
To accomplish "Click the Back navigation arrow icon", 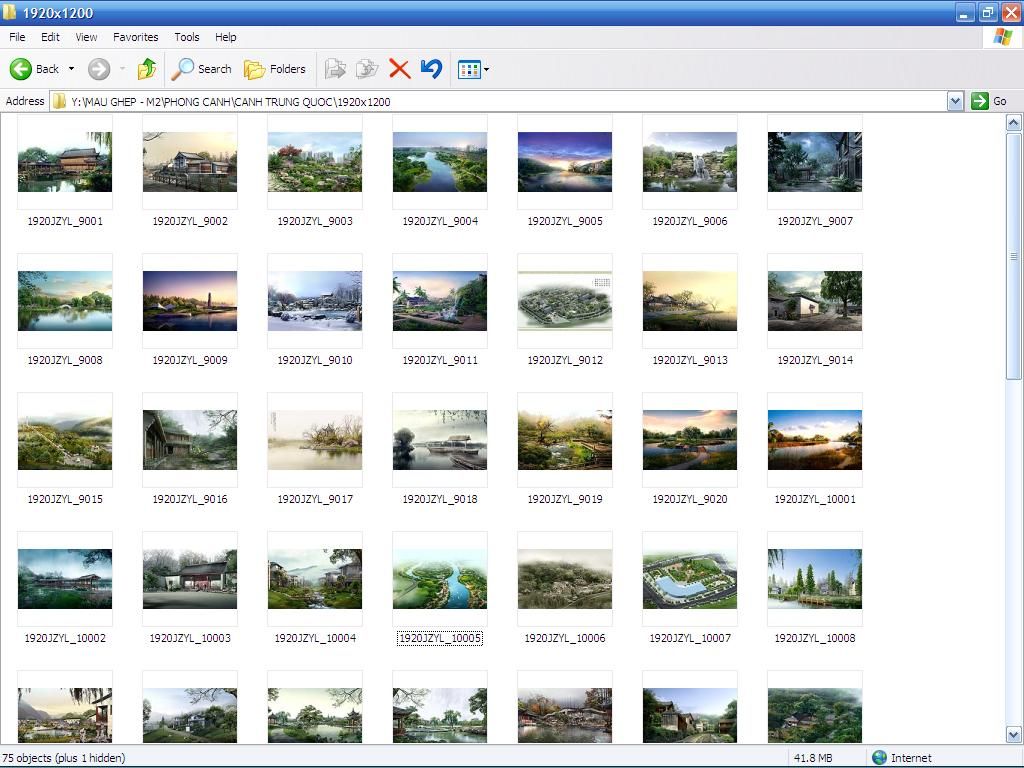I will tap(20, 69).
